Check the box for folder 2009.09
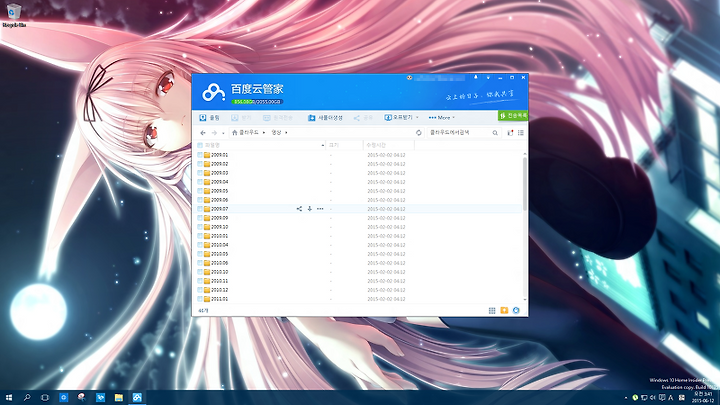Viewport: 720px width, 405px height. pos(200,218)
